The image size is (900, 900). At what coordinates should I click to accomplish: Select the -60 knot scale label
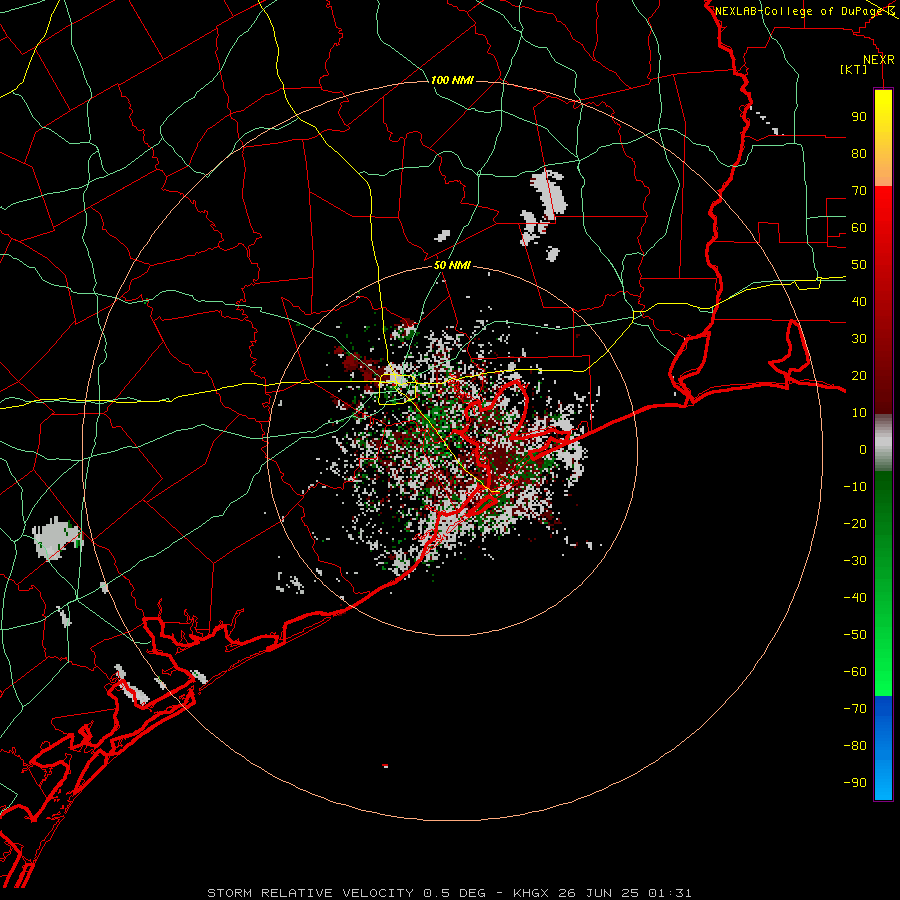point(855,672)
